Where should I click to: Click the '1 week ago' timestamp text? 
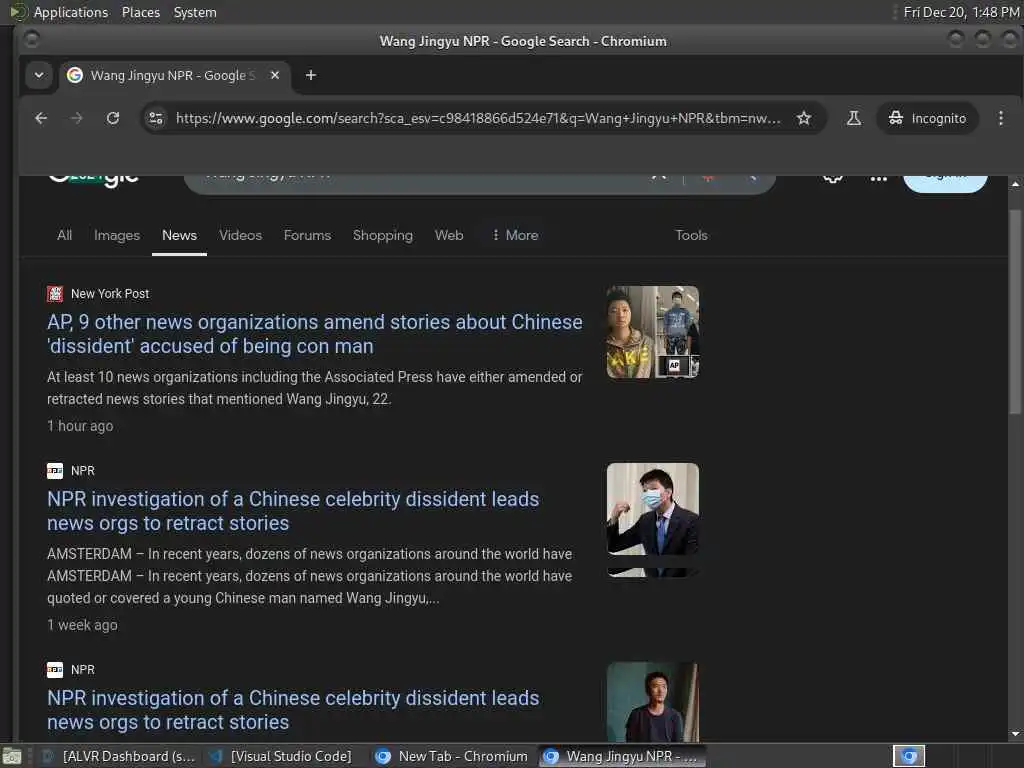[x=82, y=625]
